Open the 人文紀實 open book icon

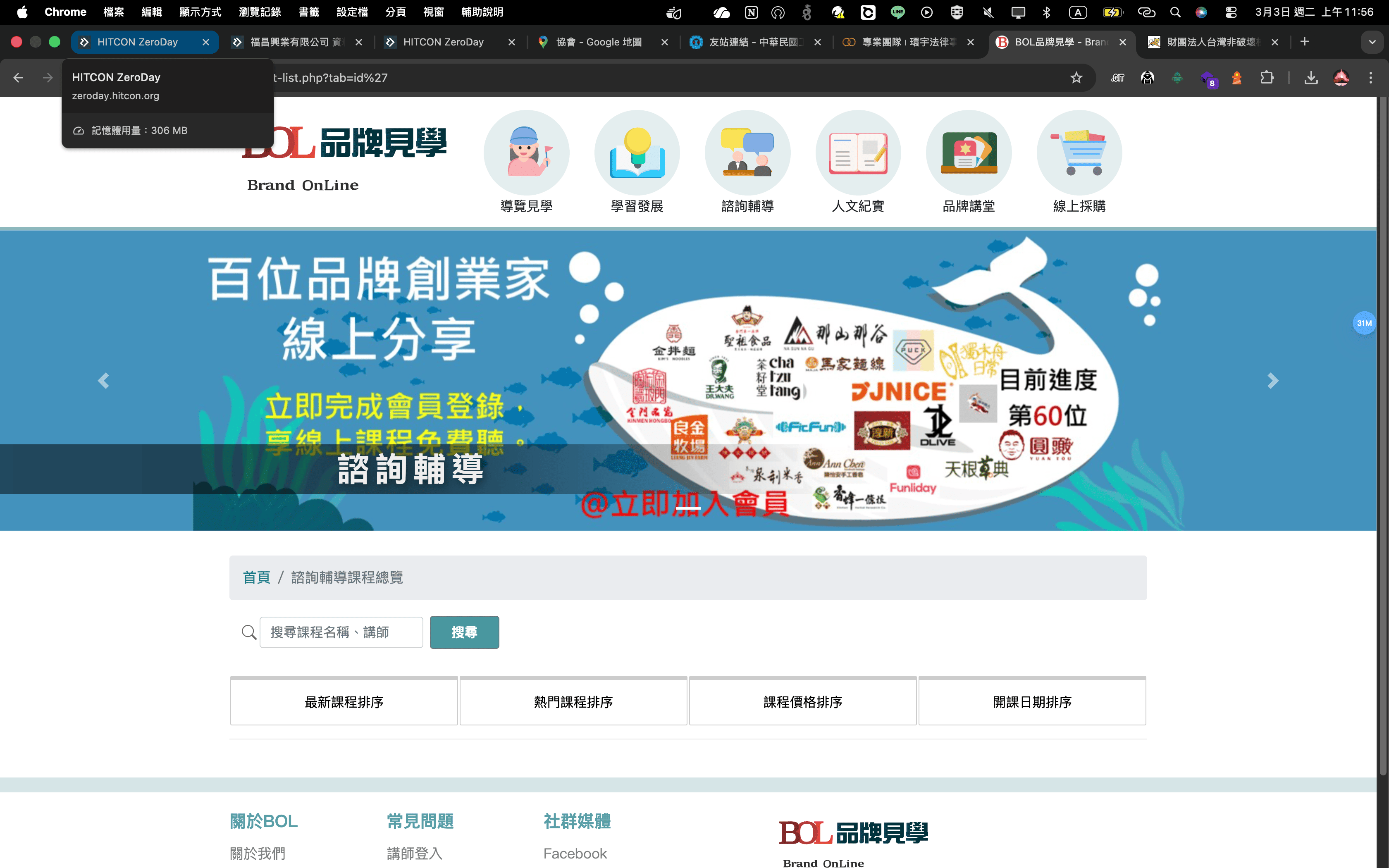(x=858, y=152)
